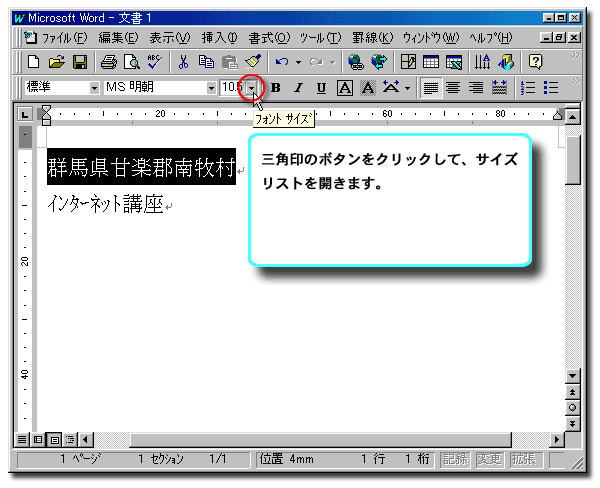Toggle italic formatting
This screenshot has width=600, height=488.
point(298,88)
